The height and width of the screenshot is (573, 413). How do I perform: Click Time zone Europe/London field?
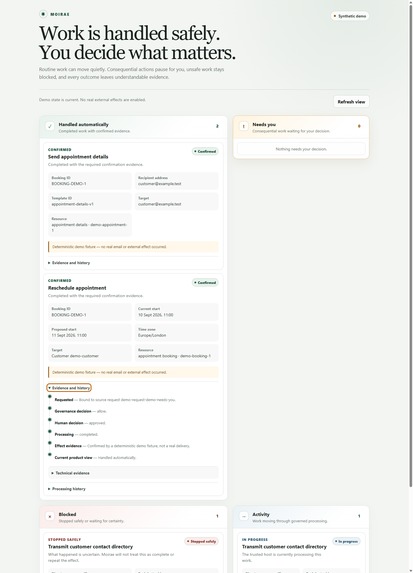coord(177,333)
